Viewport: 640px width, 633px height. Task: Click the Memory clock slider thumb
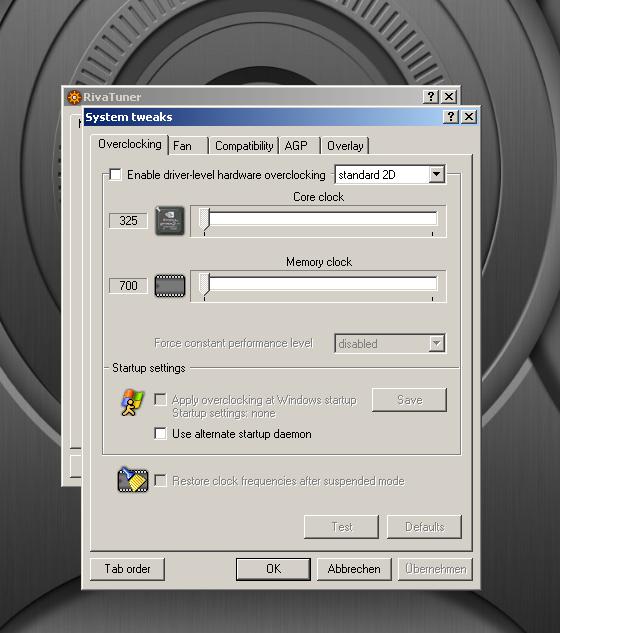pos(204,284)
